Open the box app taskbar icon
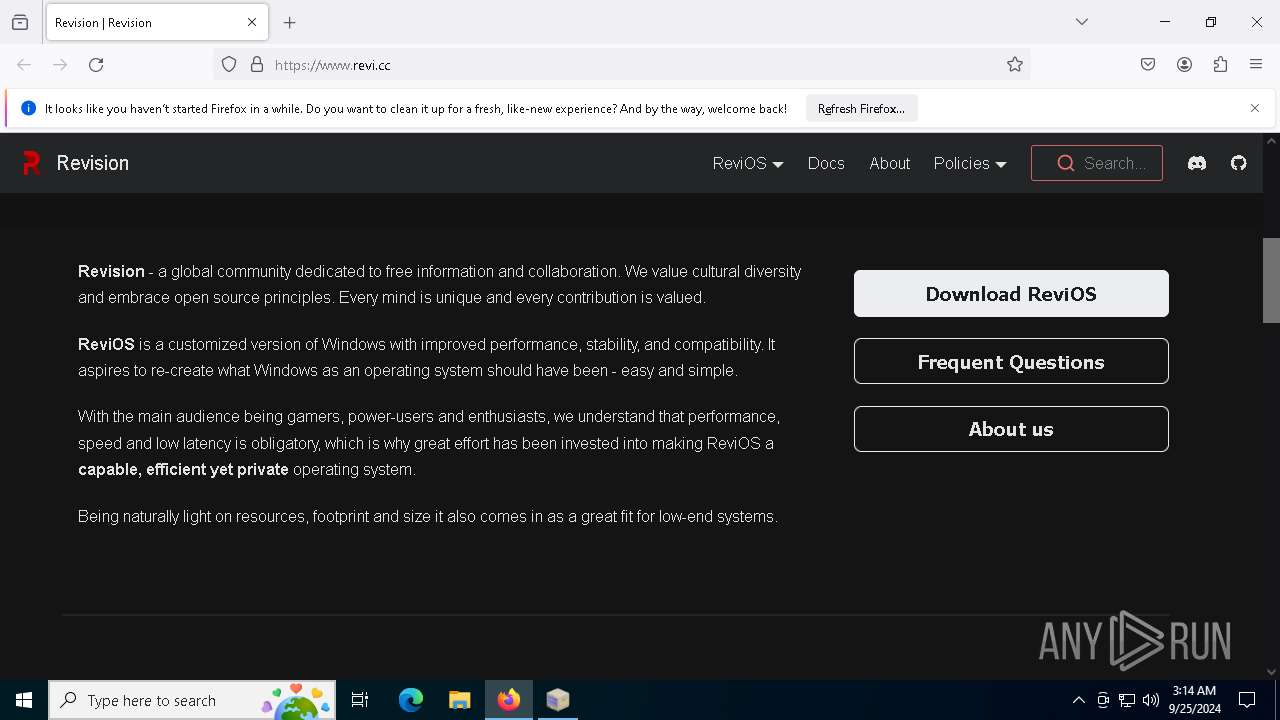 [557, 700]
